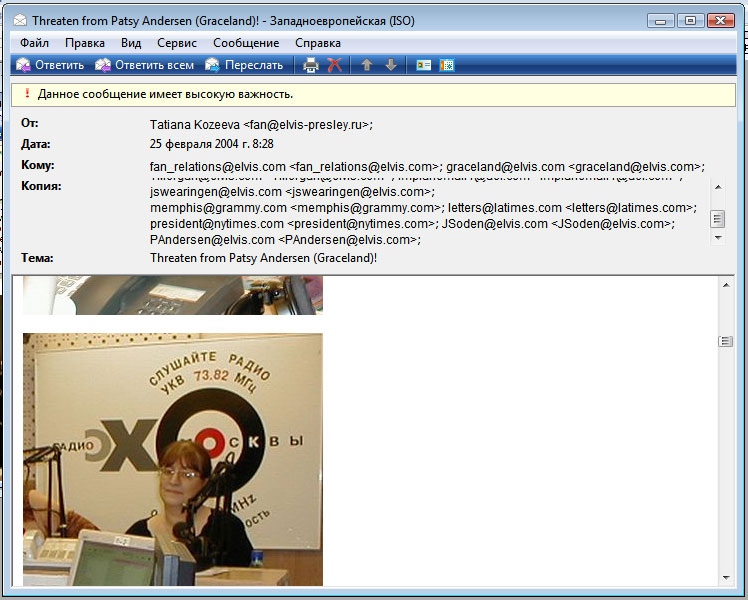Open the contacts card icon in toolbar

click(423, 65)
